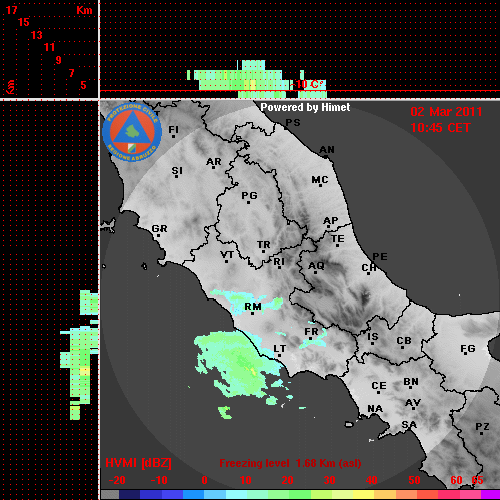Click the SA city label on map
The height and width of the screenshot is (500, 500).
(x=409, y=425)
